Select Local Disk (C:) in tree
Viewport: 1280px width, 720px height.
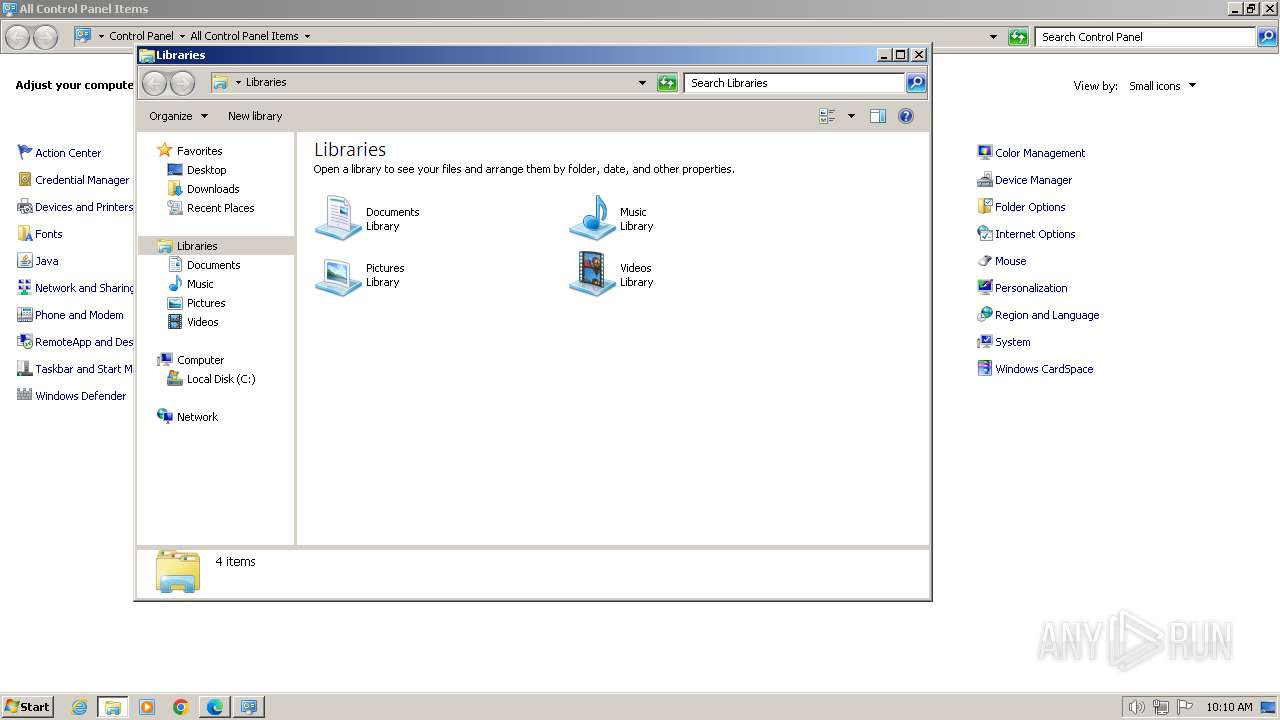click(x=221, y=379)
